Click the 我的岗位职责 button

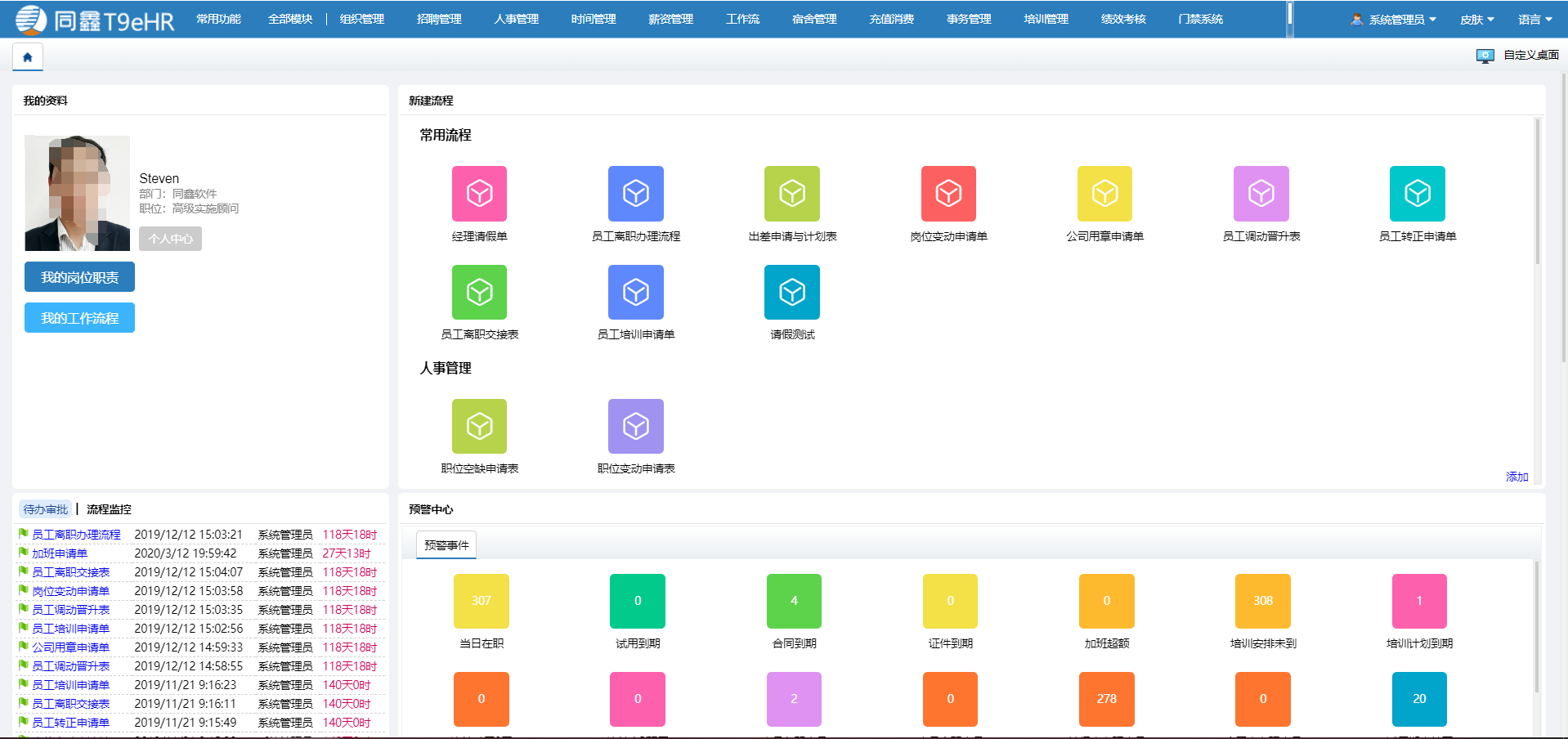coord(79,277)
